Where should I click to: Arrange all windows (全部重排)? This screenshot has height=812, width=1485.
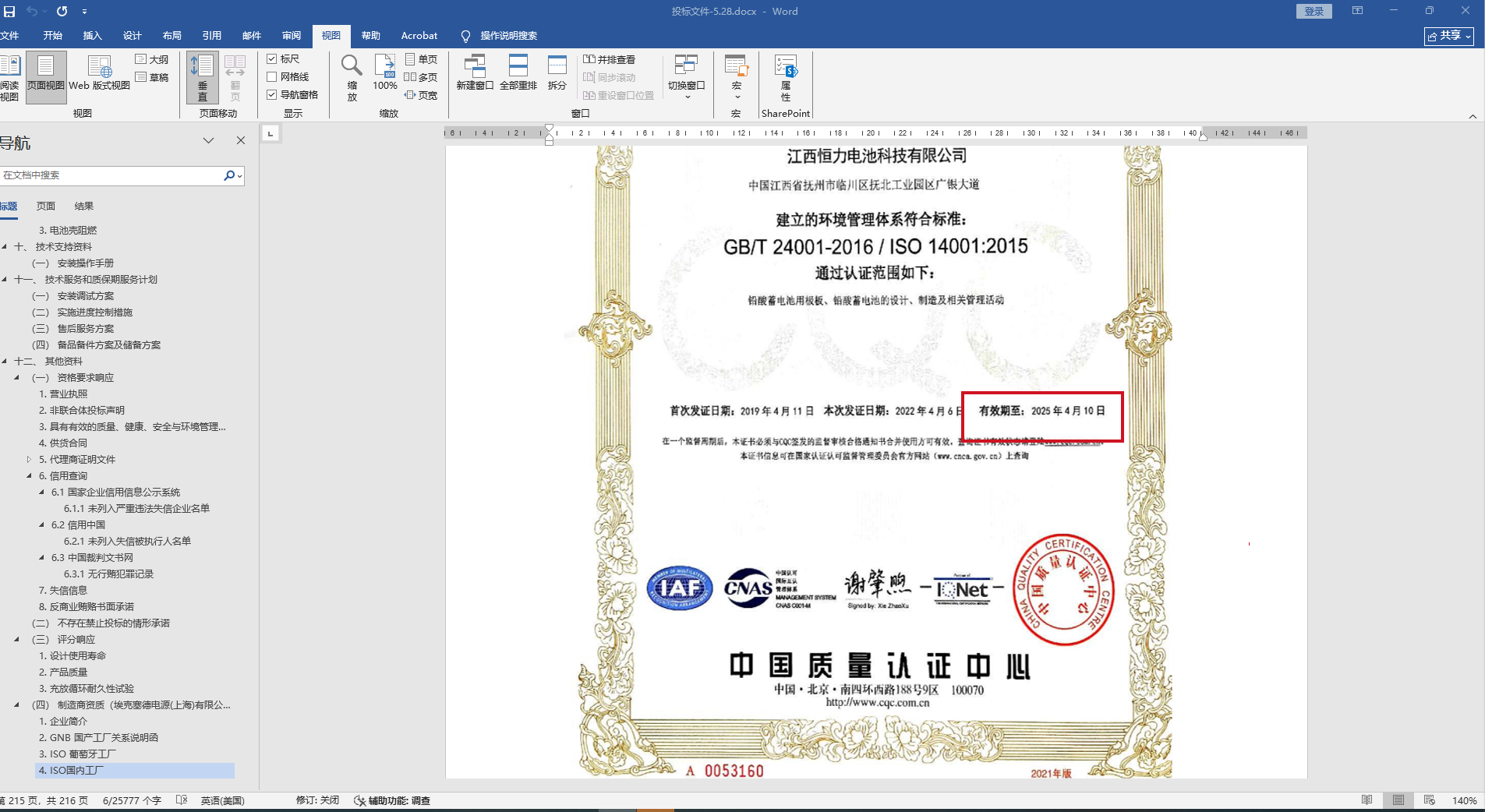click(518, 73)
